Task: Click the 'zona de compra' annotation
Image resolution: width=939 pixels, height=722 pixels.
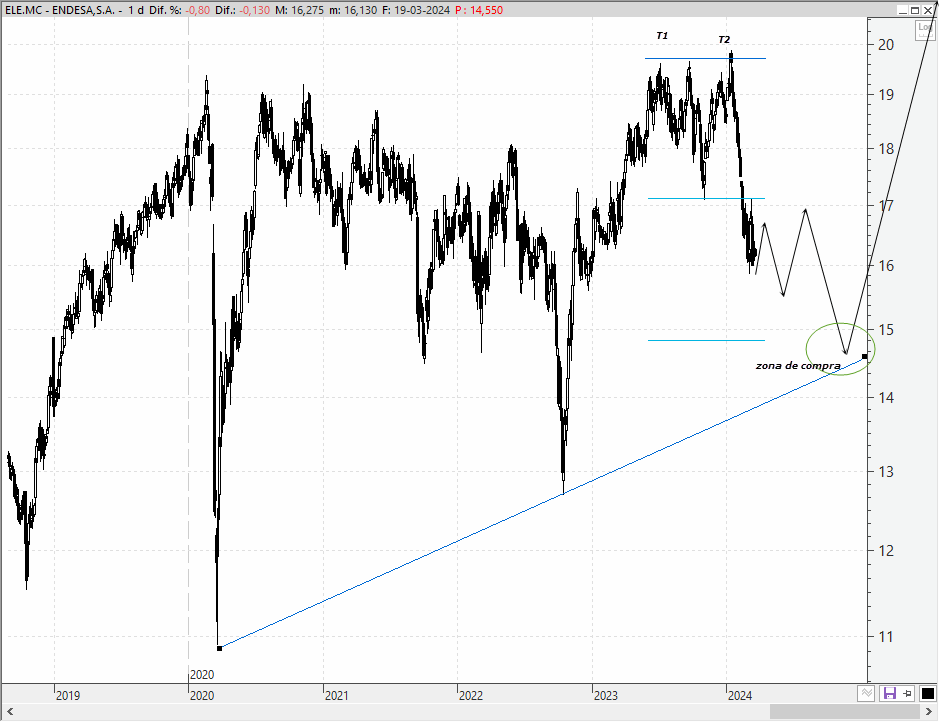Action: pos(798,365)
